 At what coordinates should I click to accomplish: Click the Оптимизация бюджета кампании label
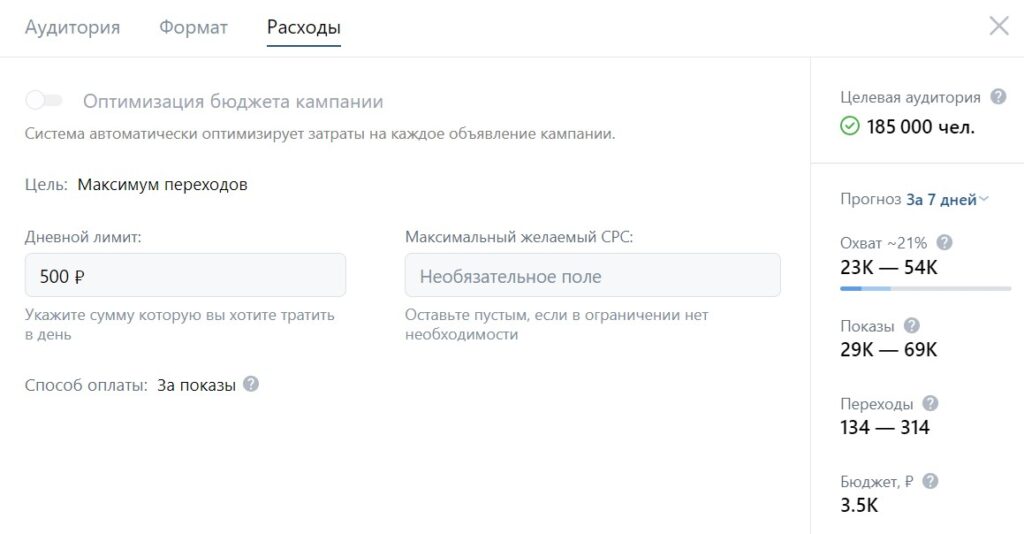coord(233,102)
